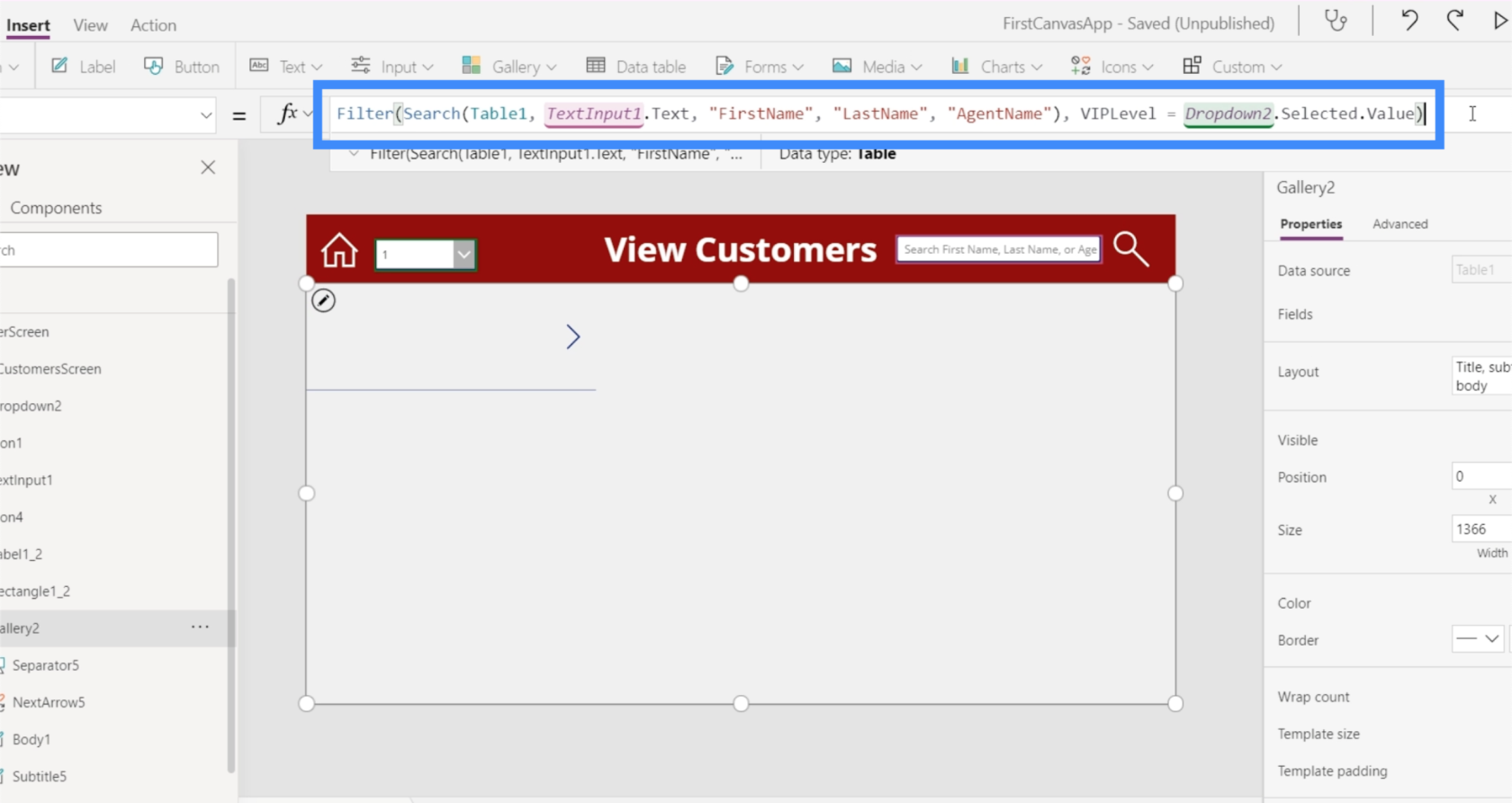Click the Gallery2 control name header
Image resolution: width=1512 pixels, height=803 pixels.
click(x=1305, y=187)
